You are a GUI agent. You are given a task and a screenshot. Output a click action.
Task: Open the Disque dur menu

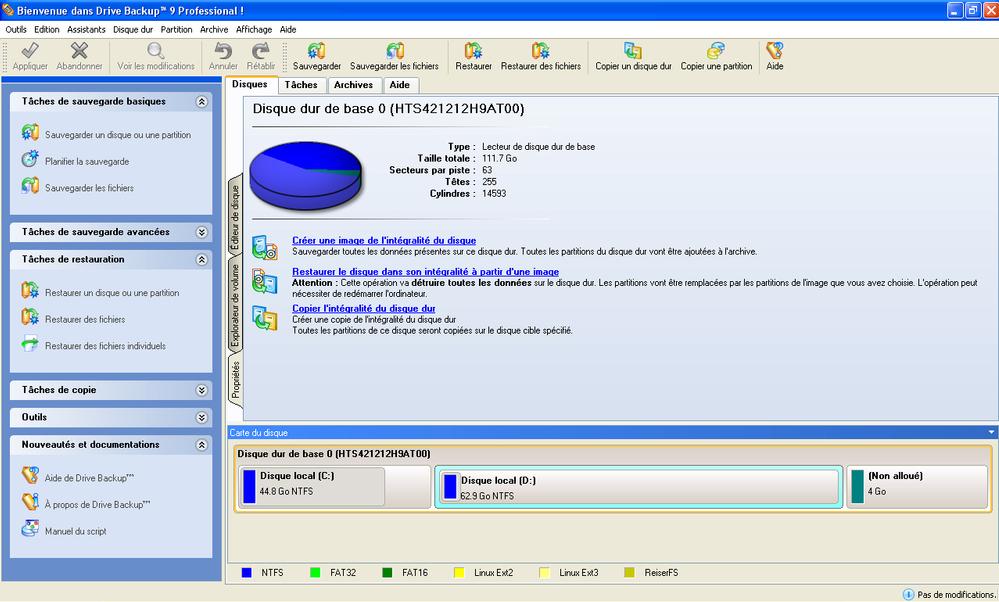pos(133,29)
